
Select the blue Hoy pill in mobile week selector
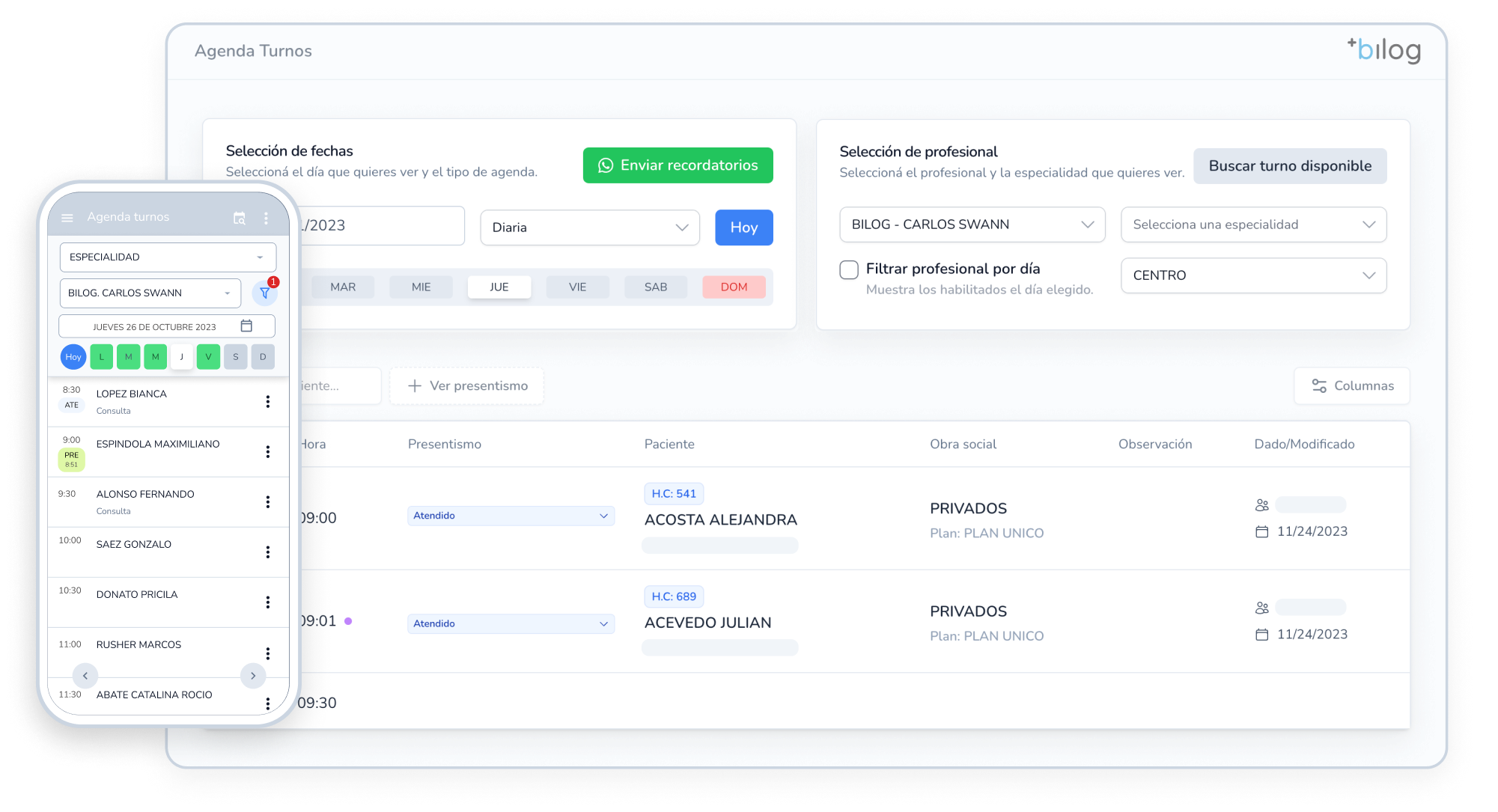tap(73, 356)
